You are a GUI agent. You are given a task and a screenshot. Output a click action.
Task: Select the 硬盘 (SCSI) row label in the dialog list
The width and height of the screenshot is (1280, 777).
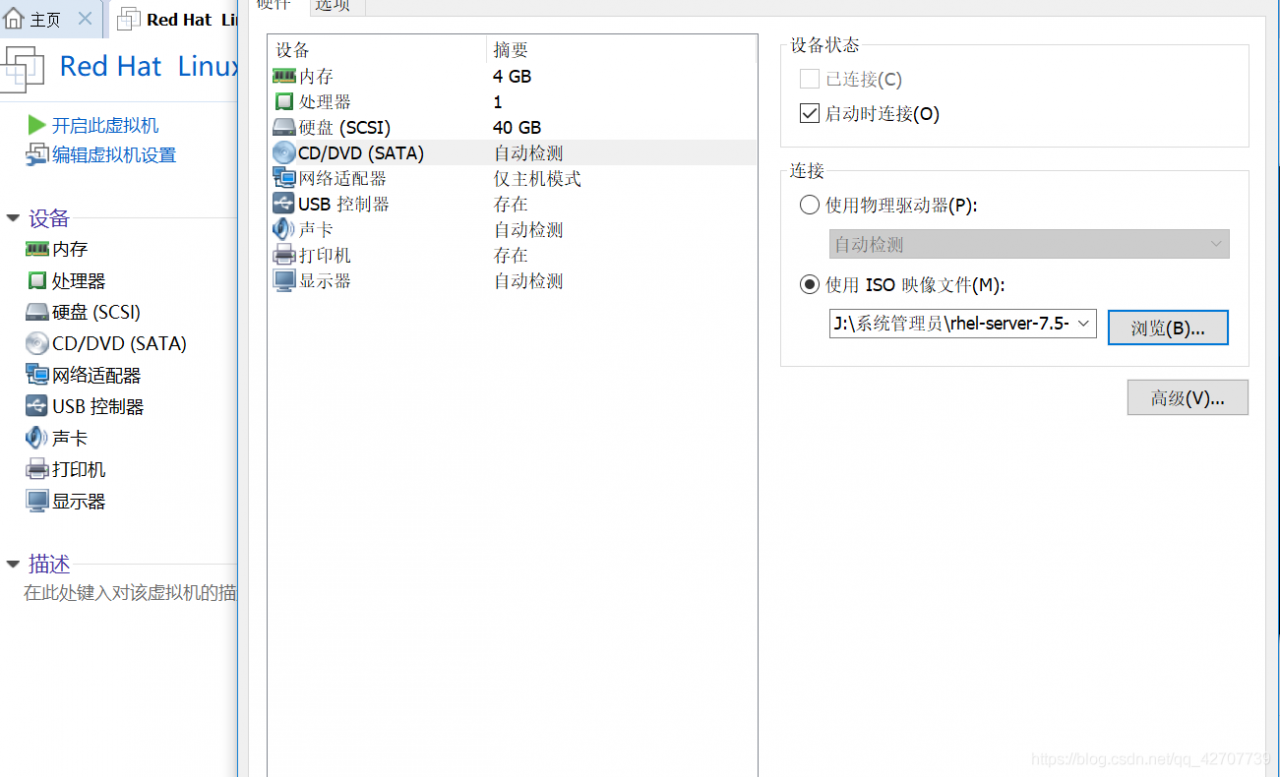click(x=344, y=128)
